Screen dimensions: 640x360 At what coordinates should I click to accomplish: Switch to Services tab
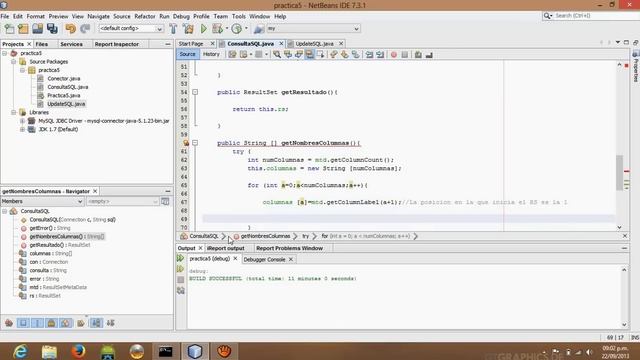[x=71, y=44]
